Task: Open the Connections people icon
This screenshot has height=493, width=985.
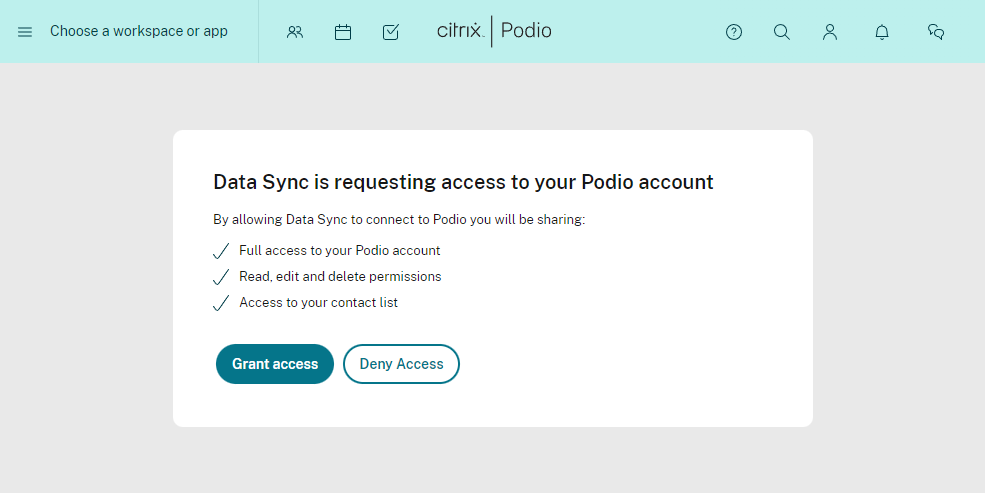Action: (x=295, y=32)
